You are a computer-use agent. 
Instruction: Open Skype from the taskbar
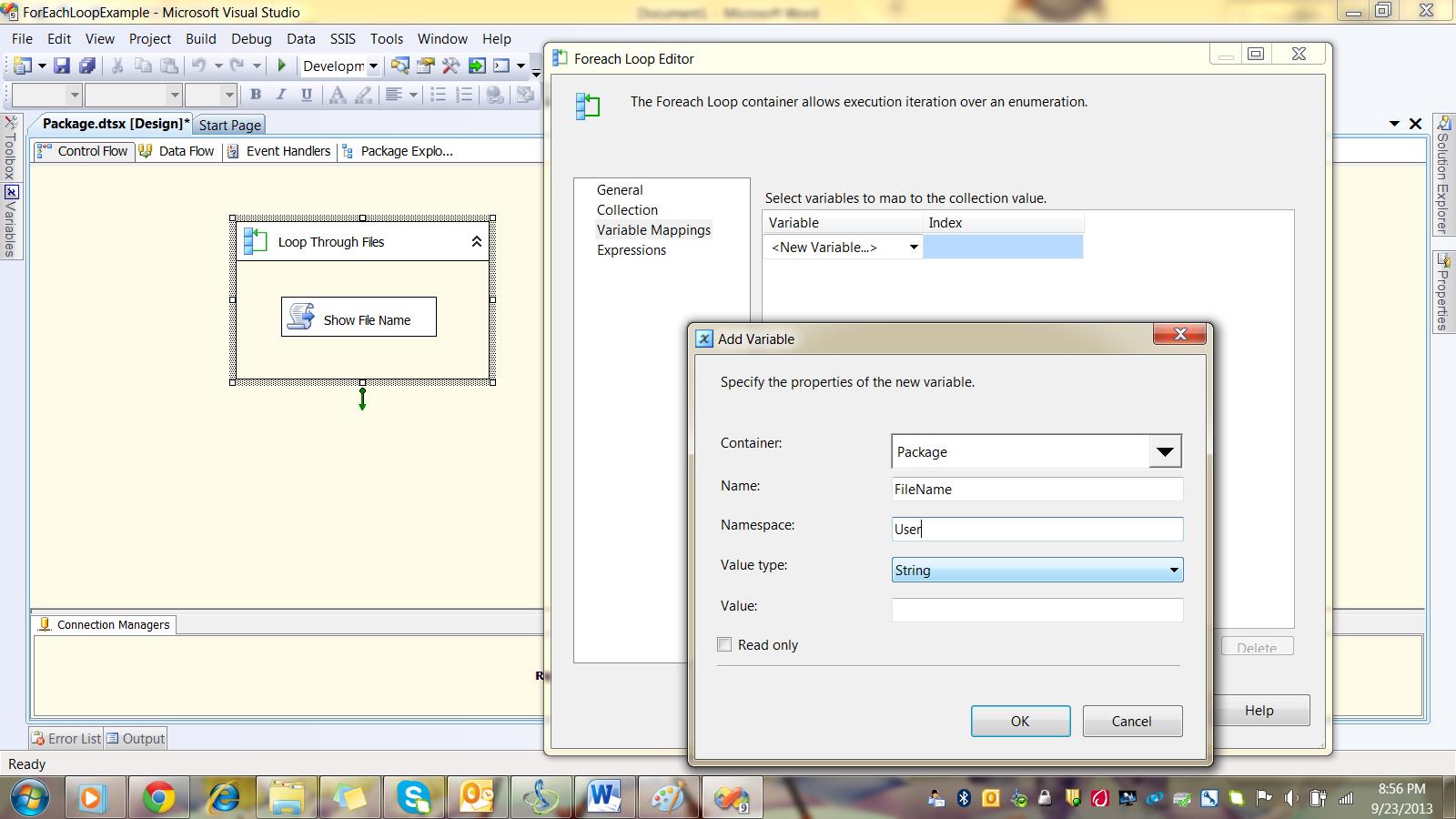(x=413, y=798)
